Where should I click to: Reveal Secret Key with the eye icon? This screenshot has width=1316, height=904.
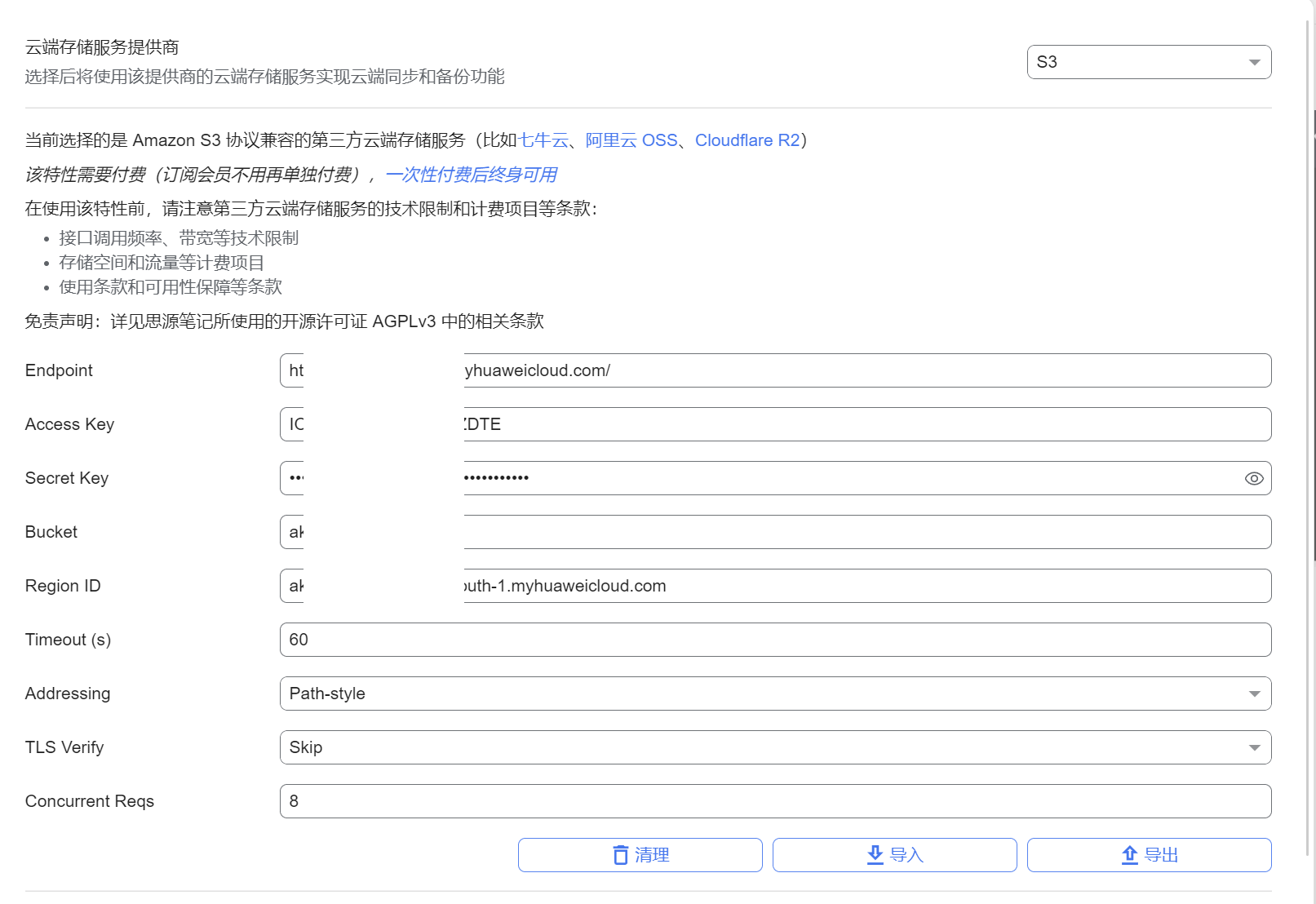tap(1253, 479)
